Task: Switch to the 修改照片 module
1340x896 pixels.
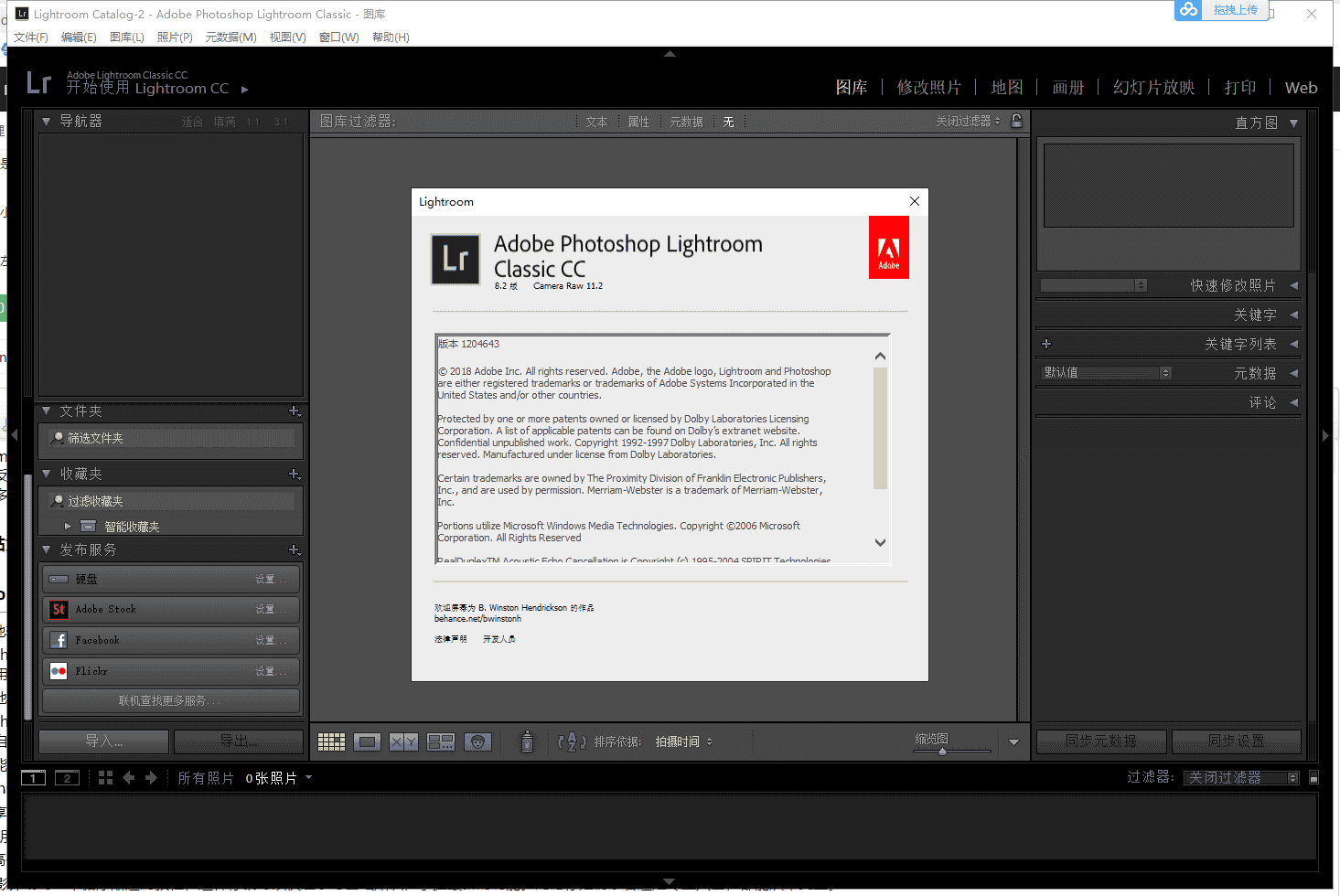Action: pos(929,87)
